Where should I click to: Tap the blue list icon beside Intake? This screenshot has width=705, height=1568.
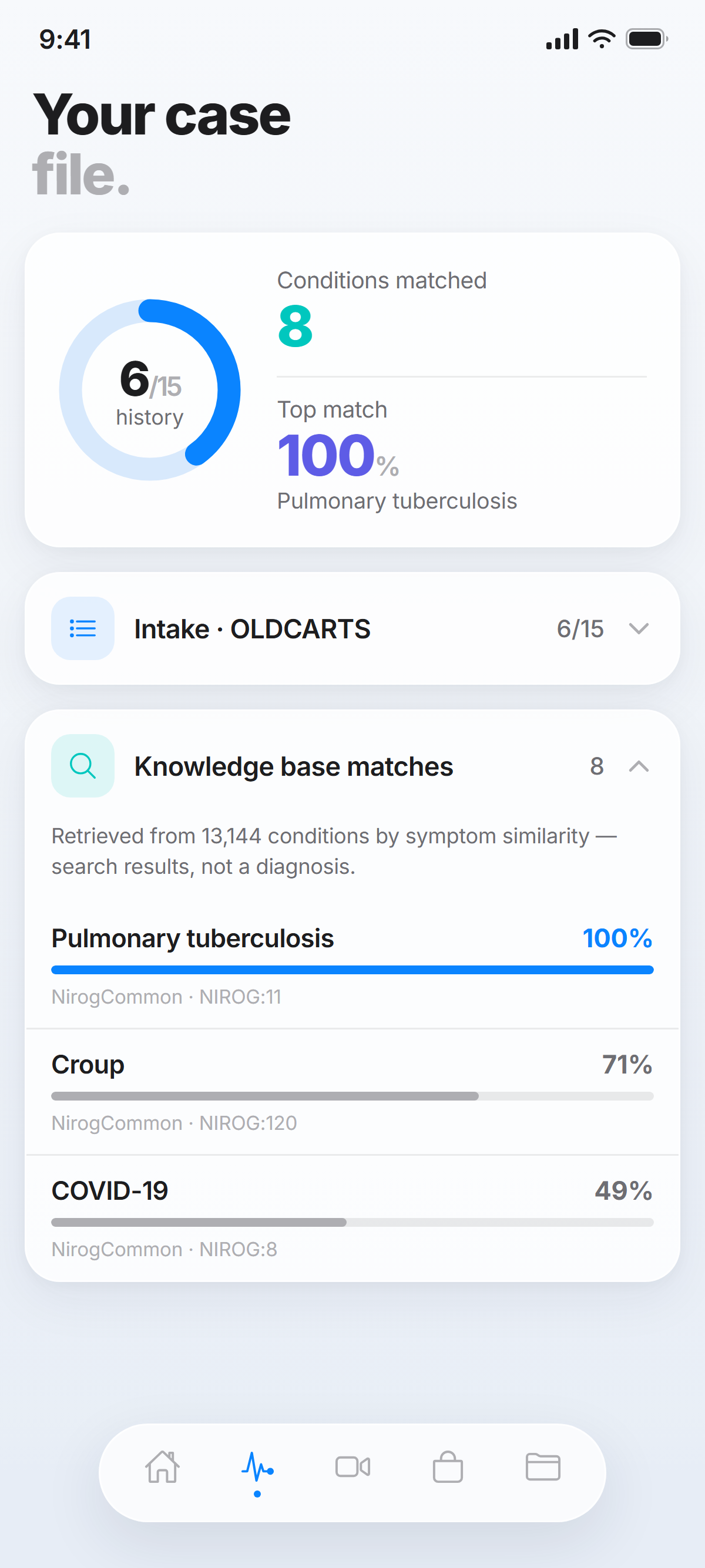[x=83, y=628]
